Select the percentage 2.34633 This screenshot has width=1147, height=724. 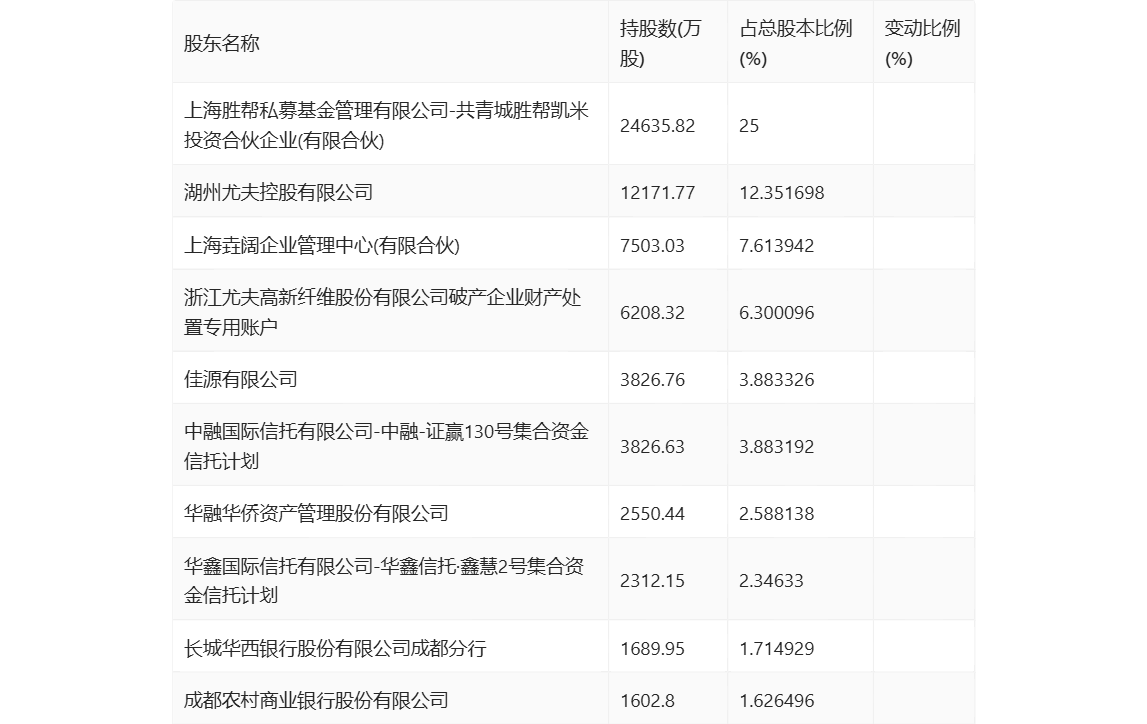pos(771,581)
